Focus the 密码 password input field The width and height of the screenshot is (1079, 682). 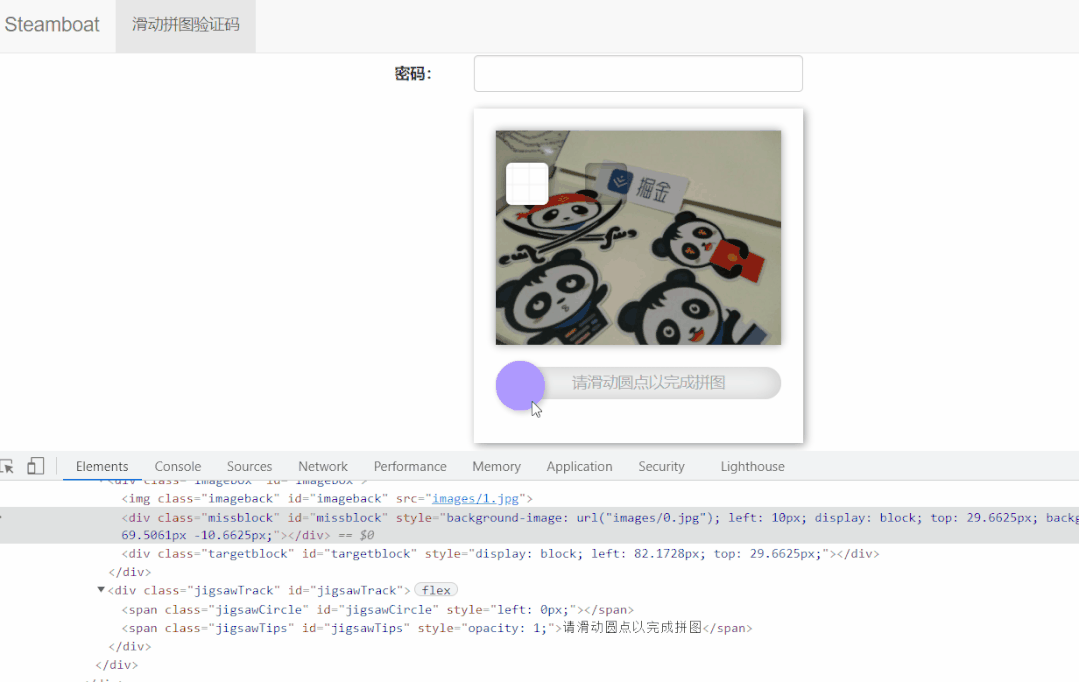(x=638, y=74)
